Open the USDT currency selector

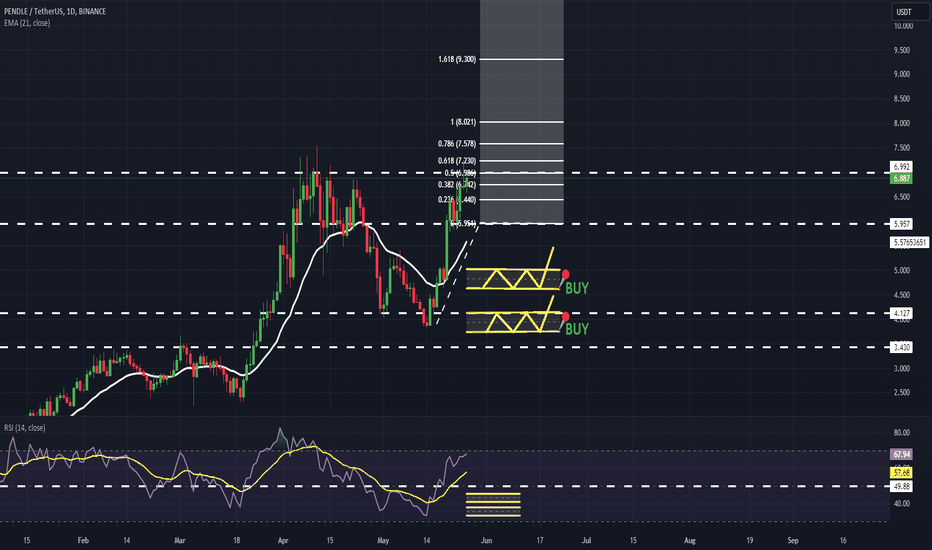(x=910, y=12)
